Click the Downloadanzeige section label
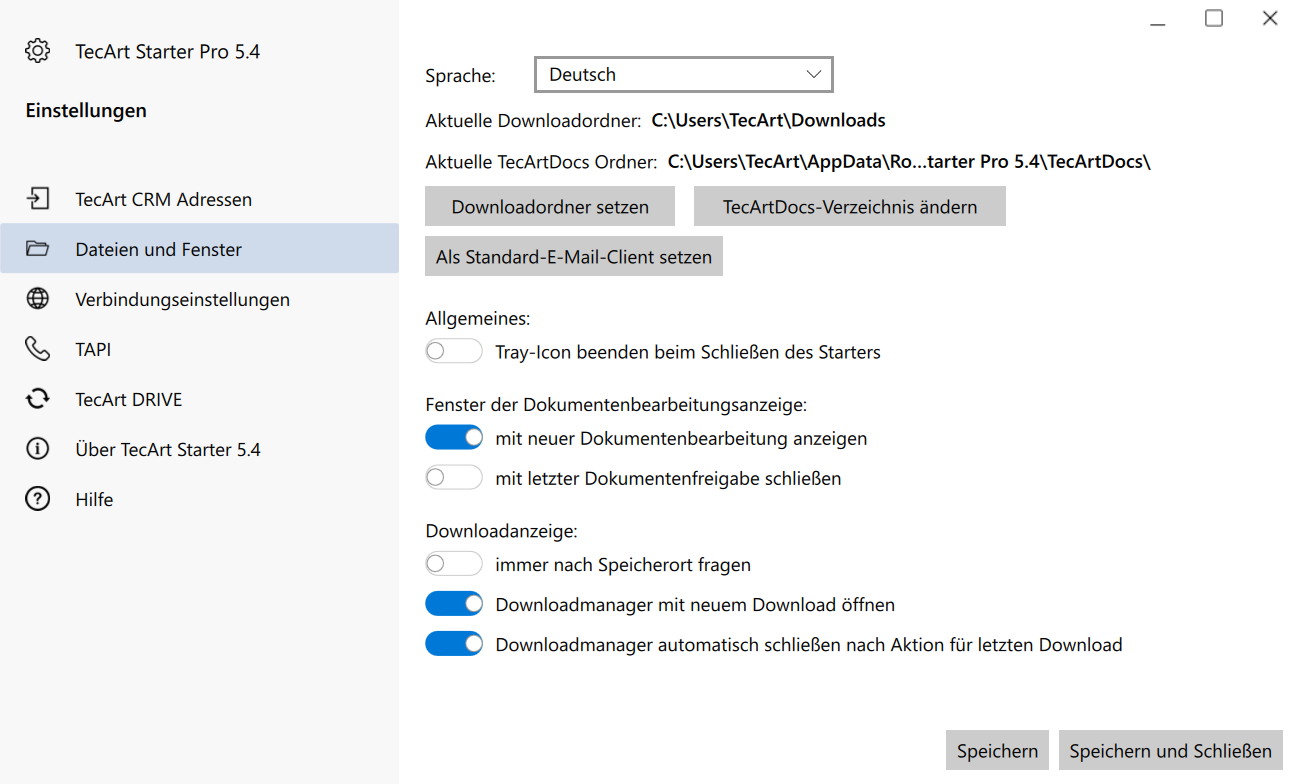The width and height of the screenshot is (1297, 784). click(502, 531)
